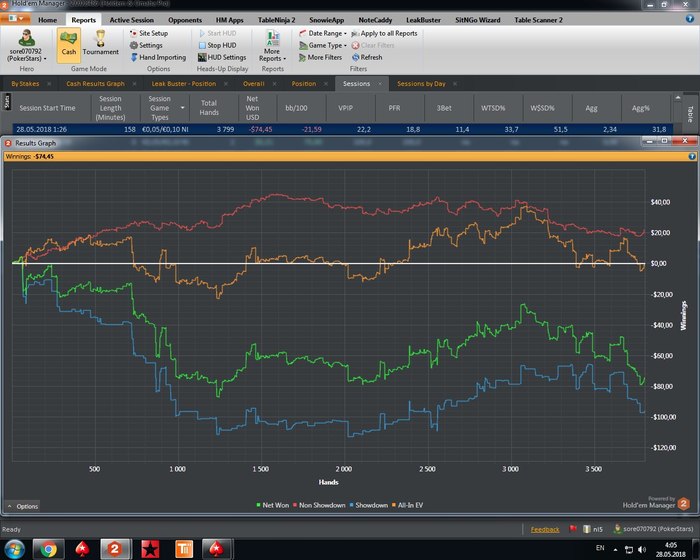Open SitNGo Wizard tab

[x=477, y=20]
